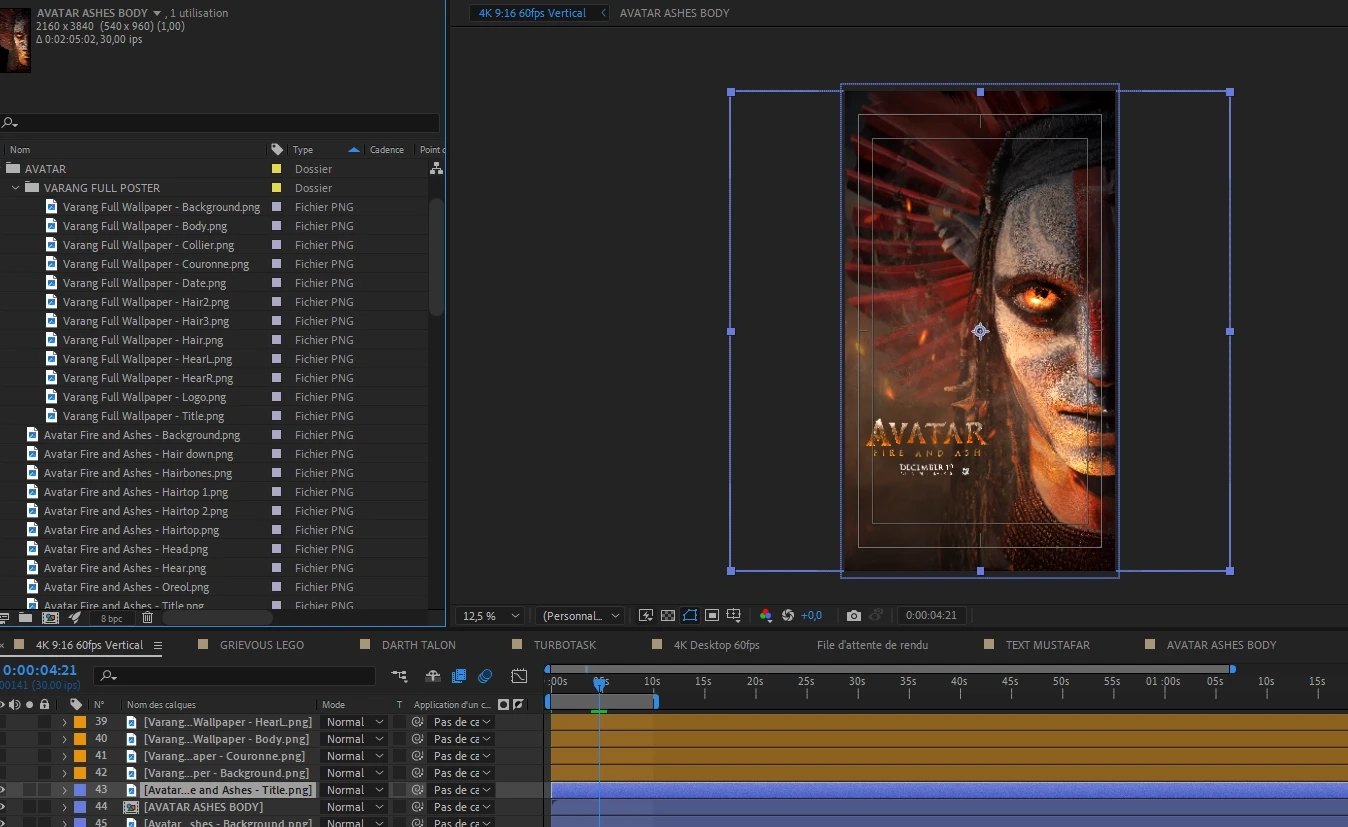Screen dimensions: 1348x827
Task: Click the fast previews icon
Action: [x=646, y=616]
